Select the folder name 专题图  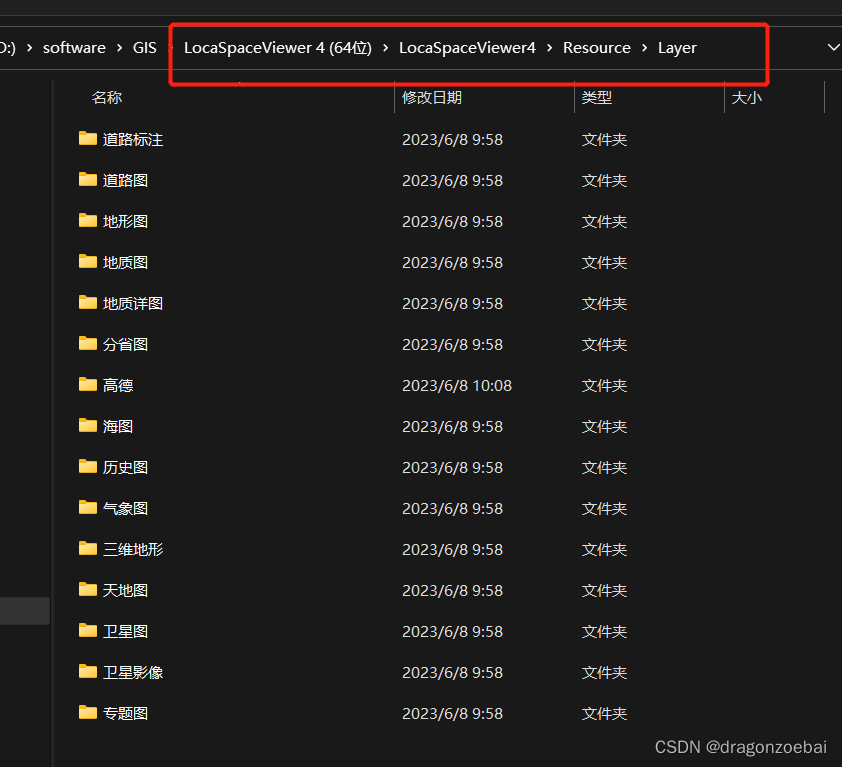[x=125, y=713]
